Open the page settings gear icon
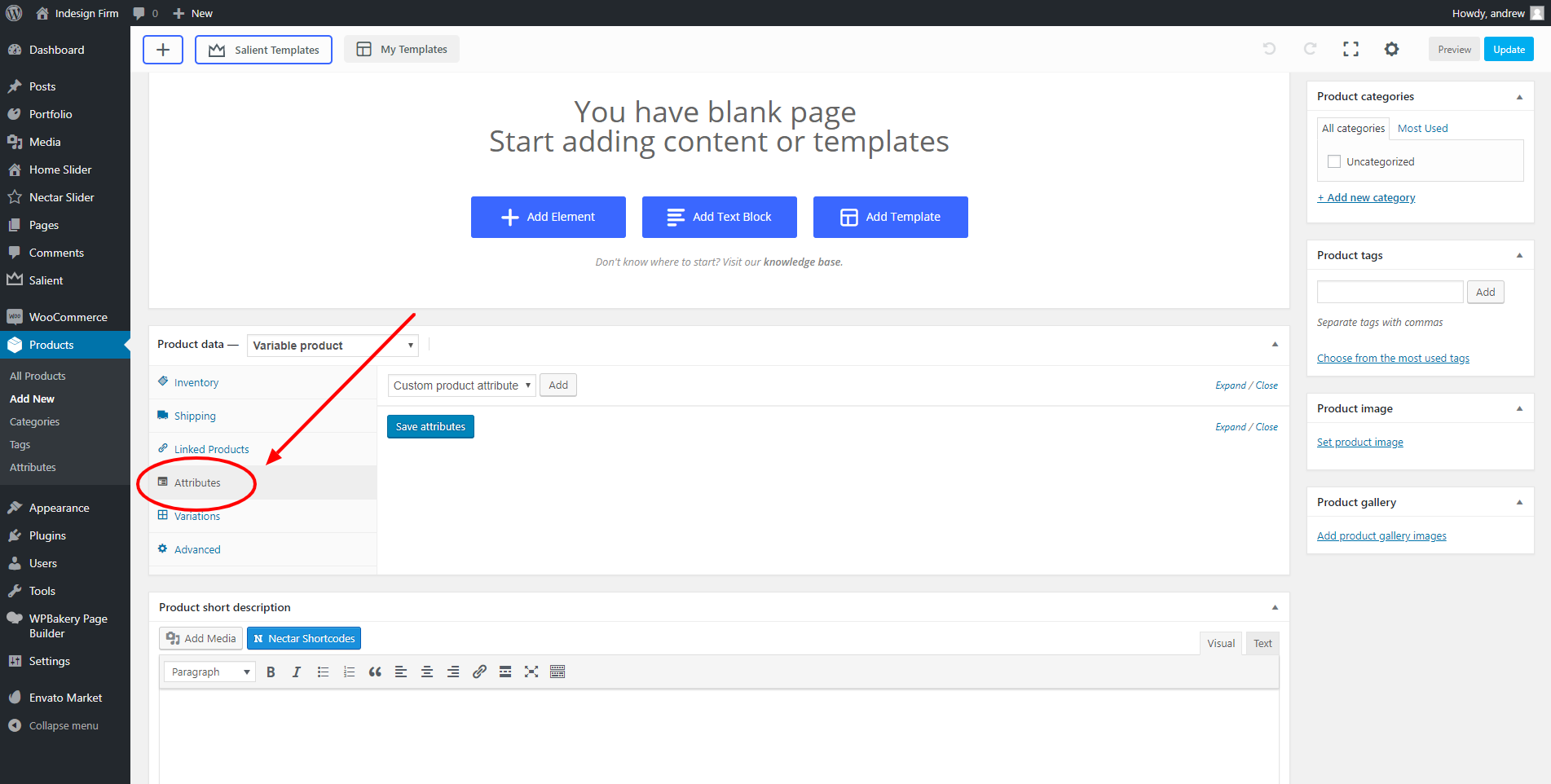The height and width of the screenshot is (784, 1551). [x=1391, y=49]
